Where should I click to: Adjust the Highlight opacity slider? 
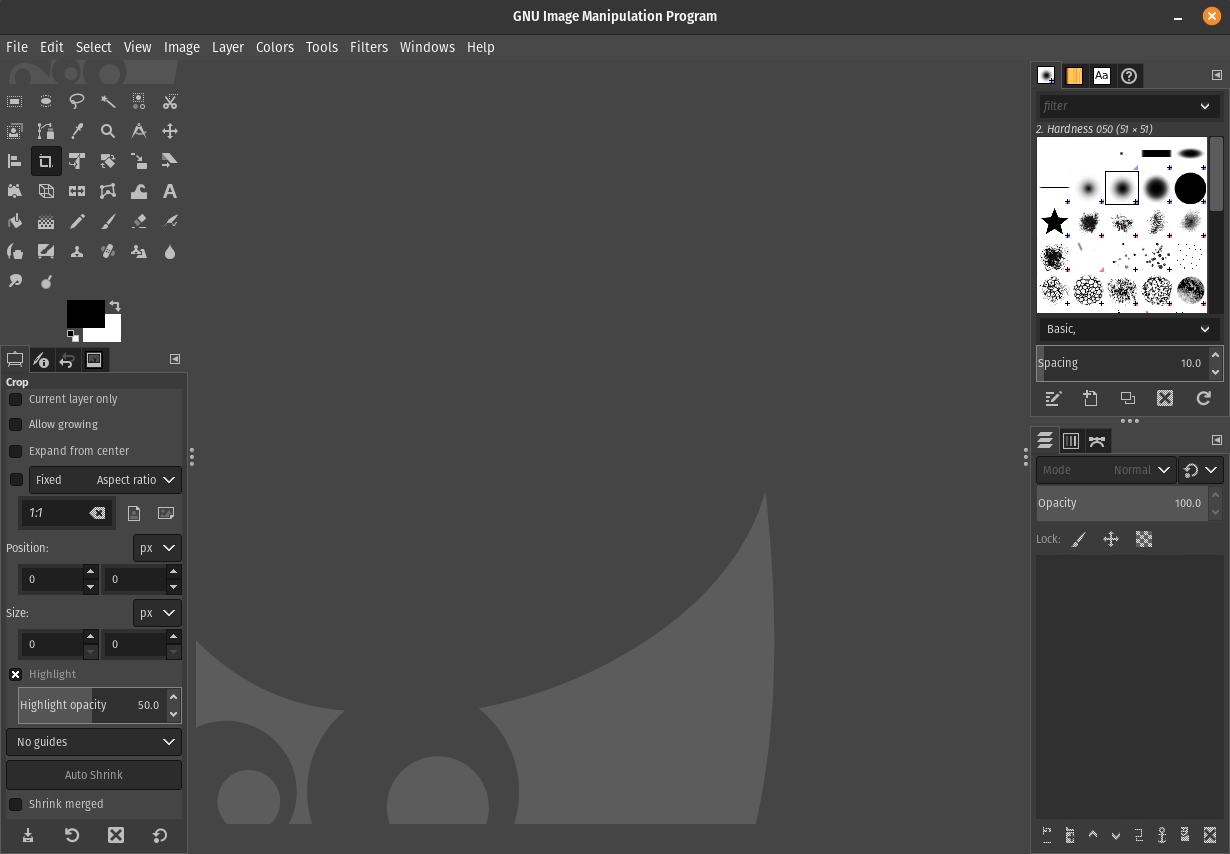tap(92, 705)
